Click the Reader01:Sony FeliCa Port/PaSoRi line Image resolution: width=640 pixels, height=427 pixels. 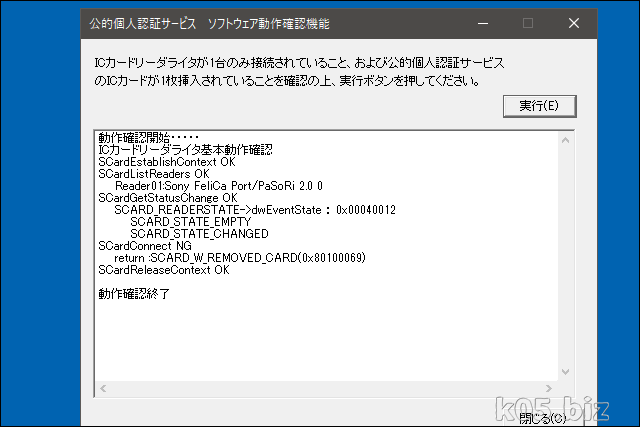219,186
